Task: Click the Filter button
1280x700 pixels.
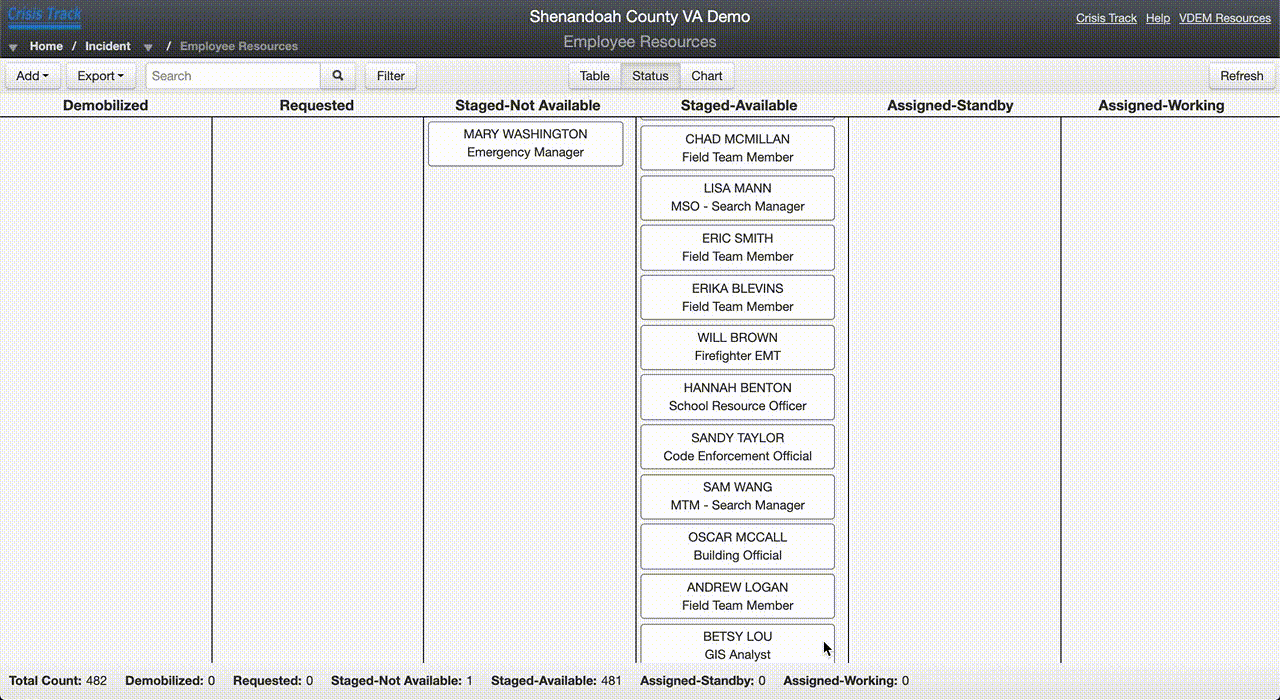Action: pos(390,75)
